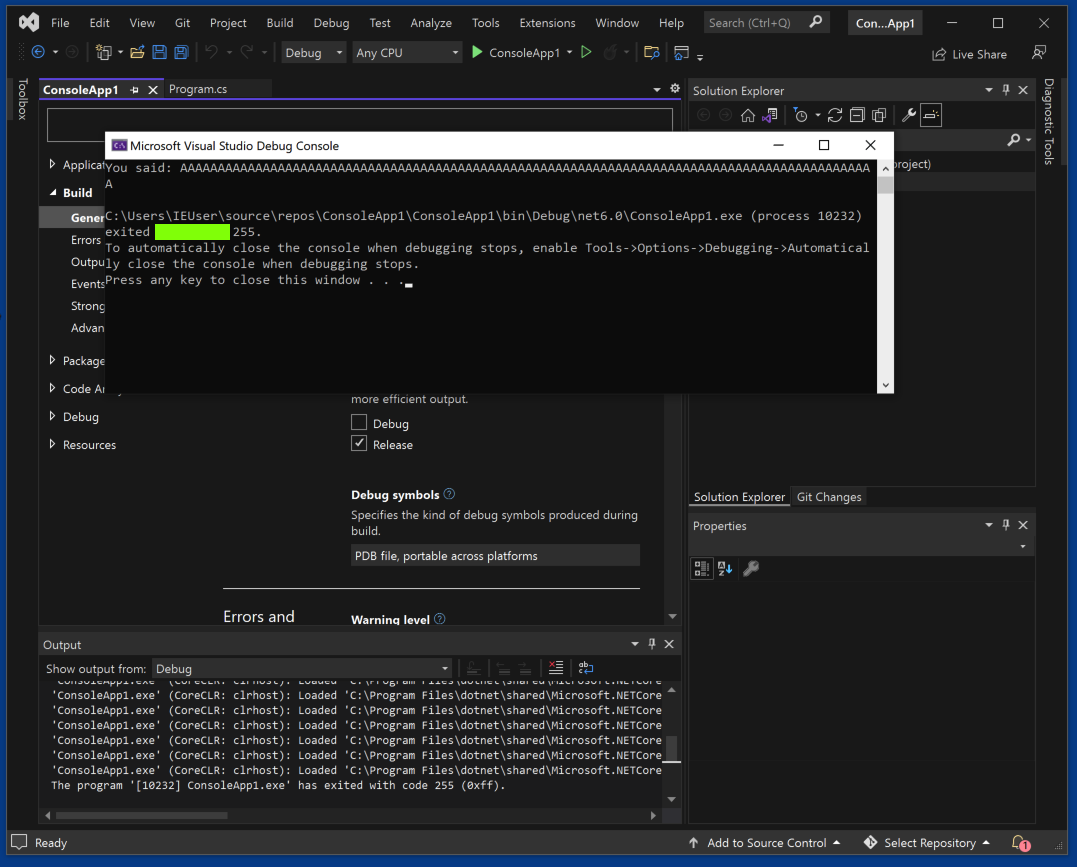The width and height of the screenshot is (1077, 867).
Task: Click the New Project toolbar icon
Action: pyautogui.click(x=104, y=52)
